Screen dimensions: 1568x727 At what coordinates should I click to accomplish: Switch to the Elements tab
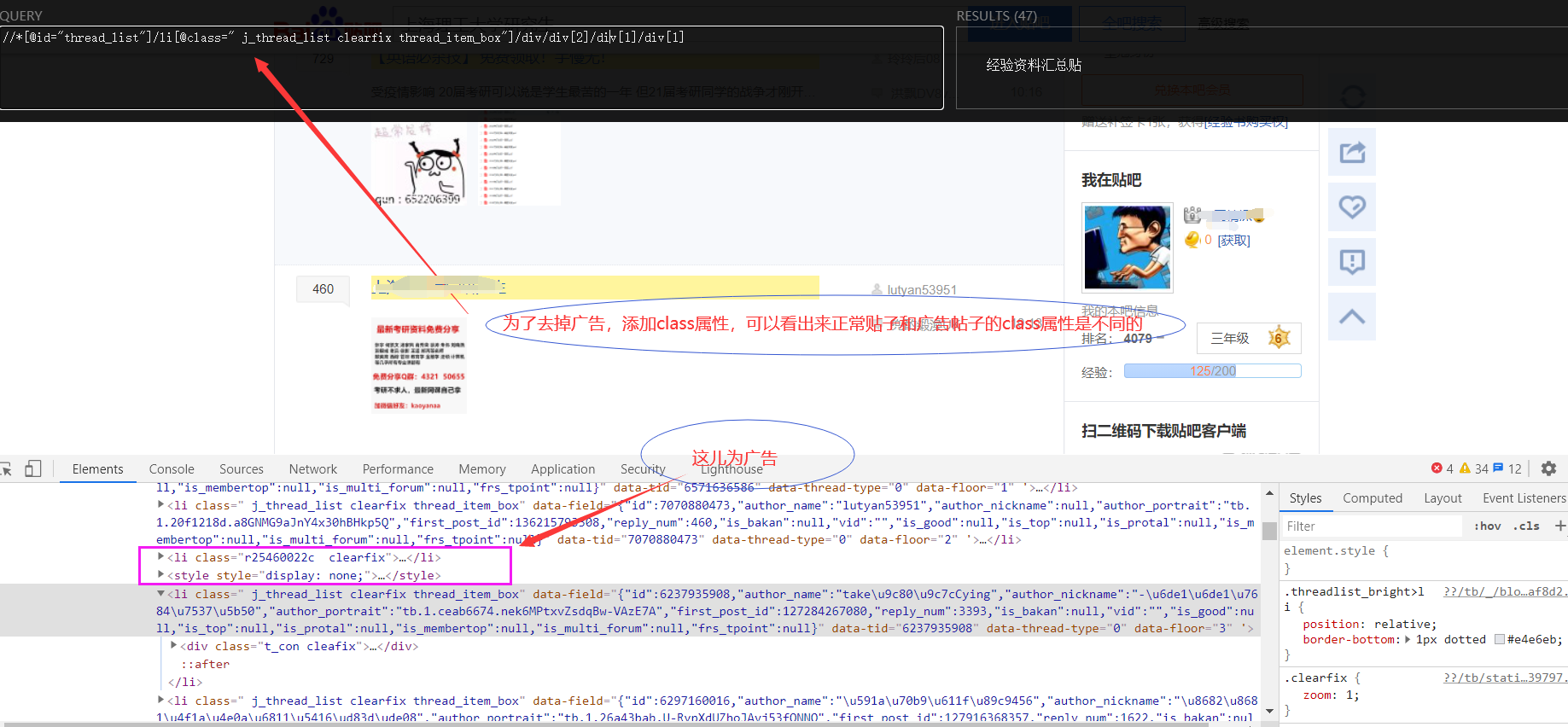97,469
